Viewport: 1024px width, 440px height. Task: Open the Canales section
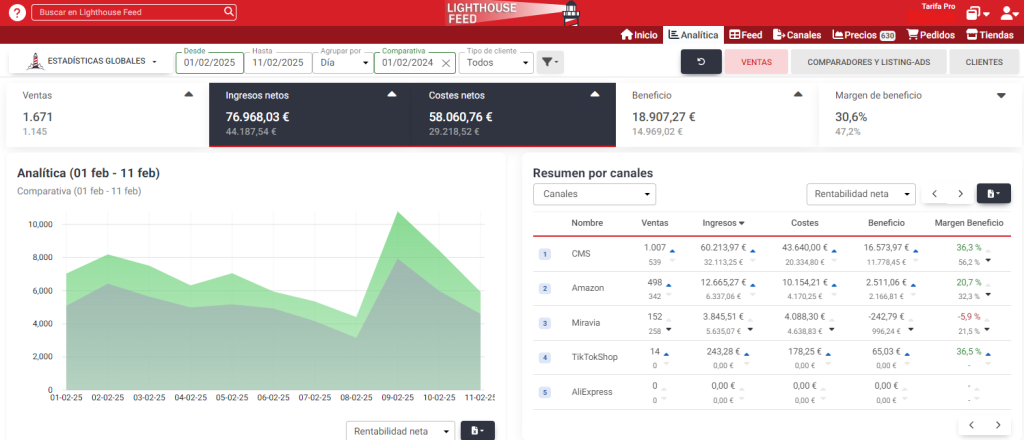(x=797, y=35)
